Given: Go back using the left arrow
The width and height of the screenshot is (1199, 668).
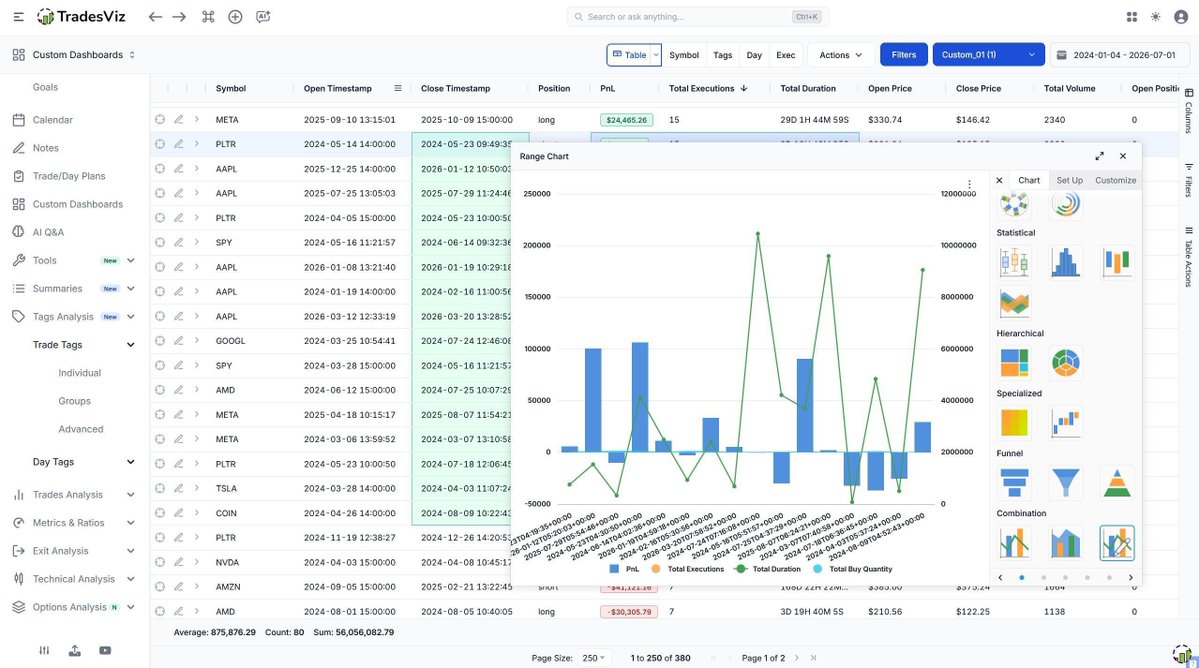Looking at the screenshot, I should click(155, 17).
